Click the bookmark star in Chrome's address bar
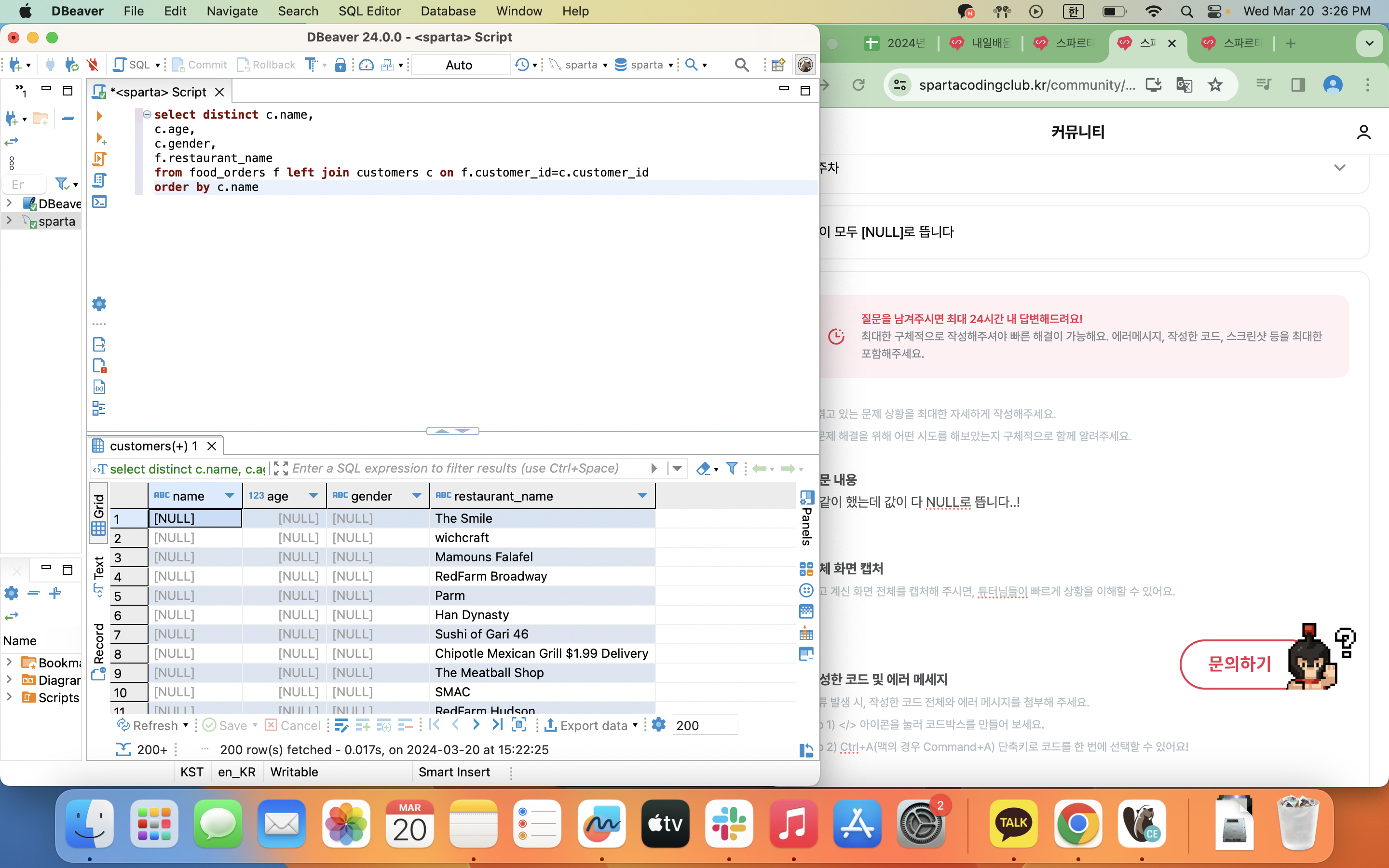This screenshot has height=868, width=1389. point(1215,85)
